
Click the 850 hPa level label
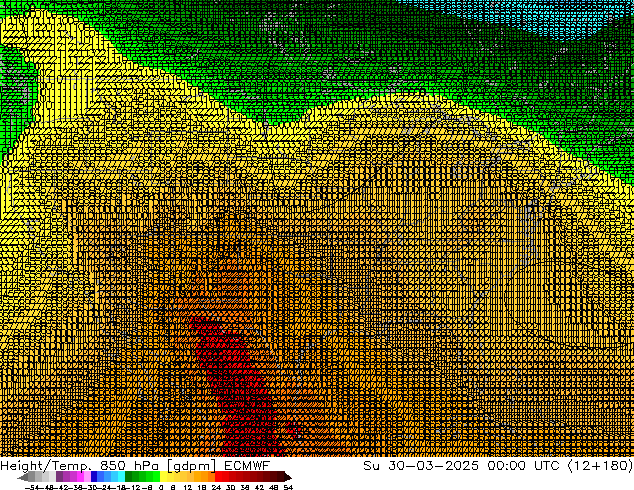(129, 466)
